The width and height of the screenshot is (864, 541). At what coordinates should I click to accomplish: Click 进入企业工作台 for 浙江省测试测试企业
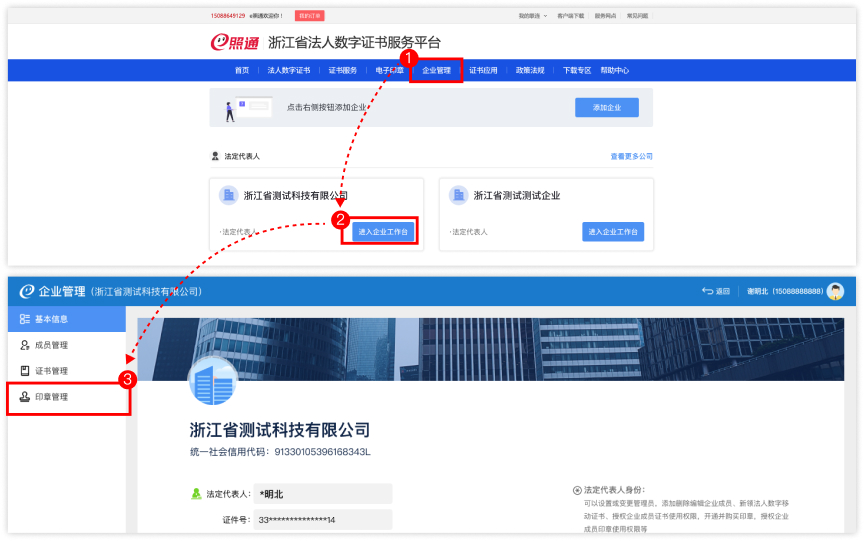613,232
